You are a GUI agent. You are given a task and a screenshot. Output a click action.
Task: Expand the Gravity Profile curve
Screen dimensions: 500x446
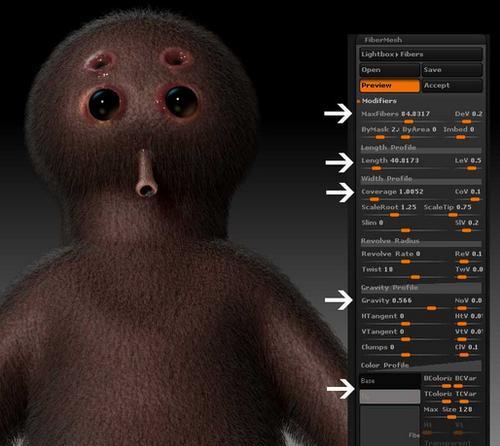[x=421, y=288]
